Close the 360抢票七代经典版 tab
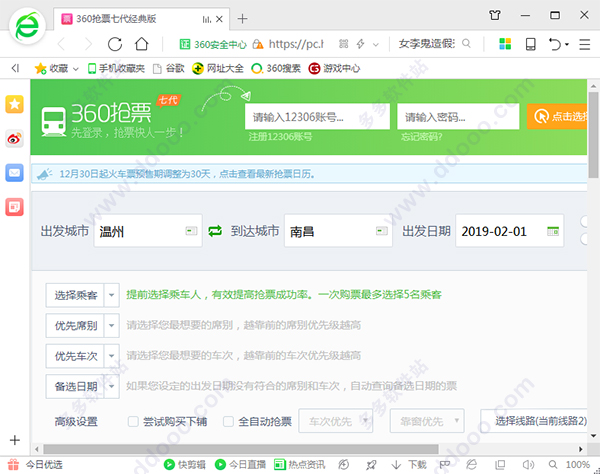 pyautogui.click(x=219, y=19)
